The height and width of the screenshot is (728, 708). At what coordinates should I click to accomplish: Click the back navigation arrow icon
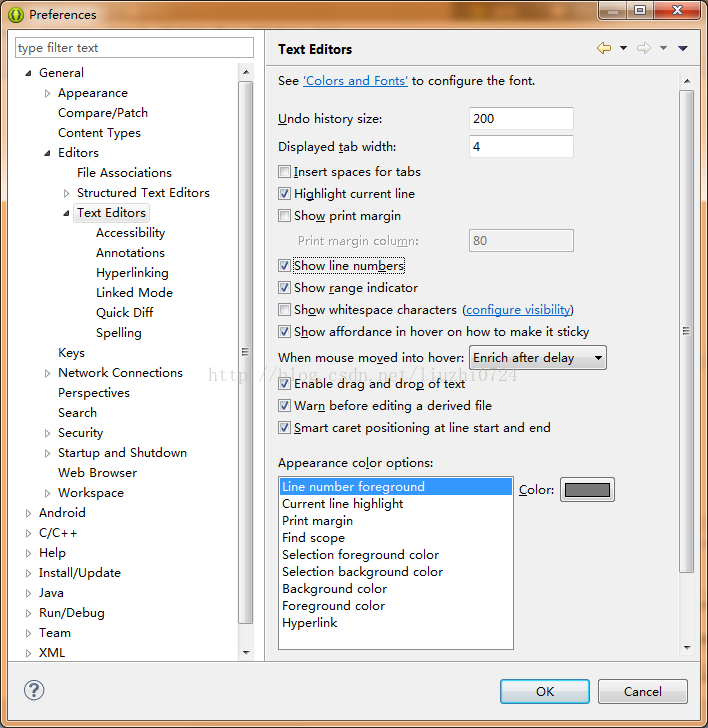tap(604, 48)
